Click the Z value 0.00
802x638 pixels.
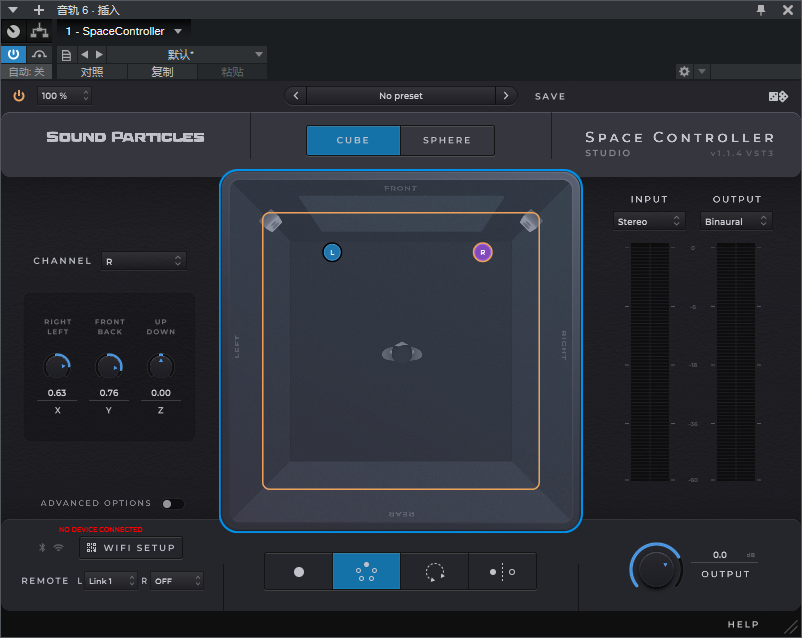[161, 393]
